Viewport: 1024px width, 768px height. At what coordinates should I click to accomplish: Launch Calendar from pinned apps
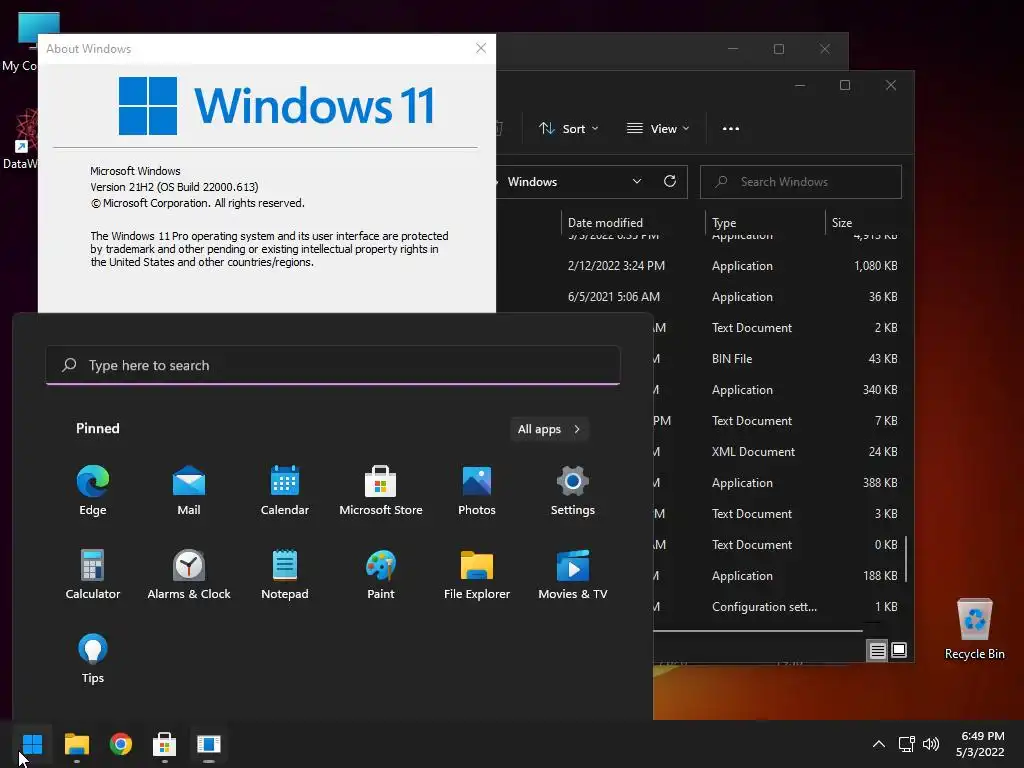285,490
